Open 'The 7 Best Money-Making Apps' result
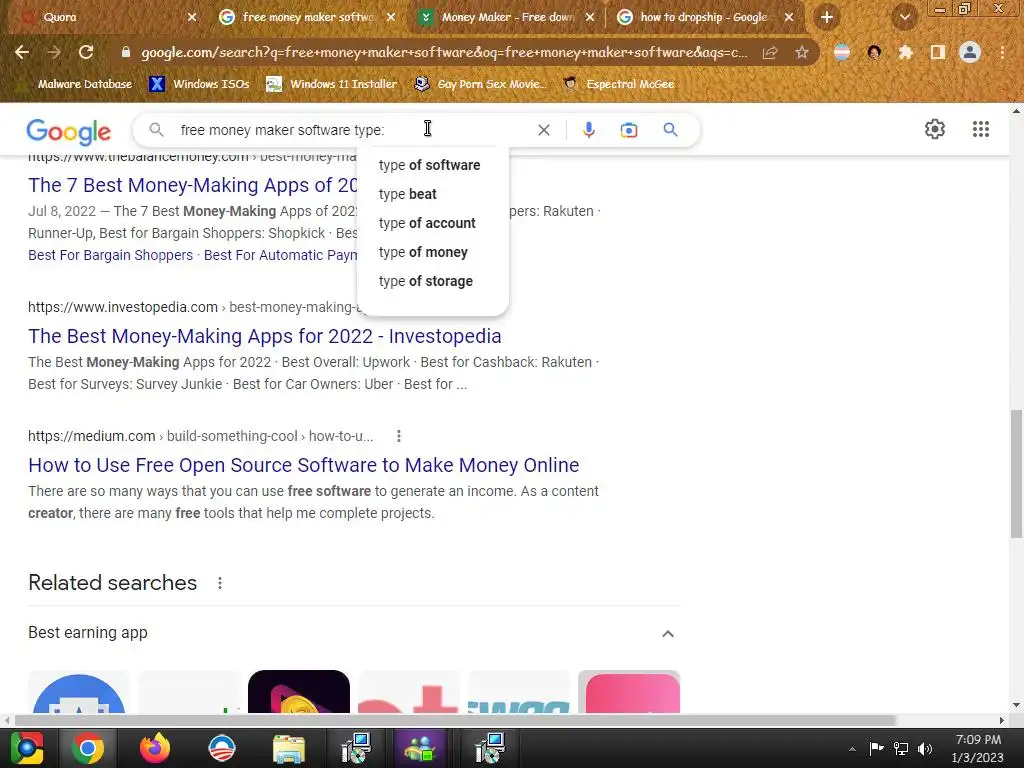 193,185
